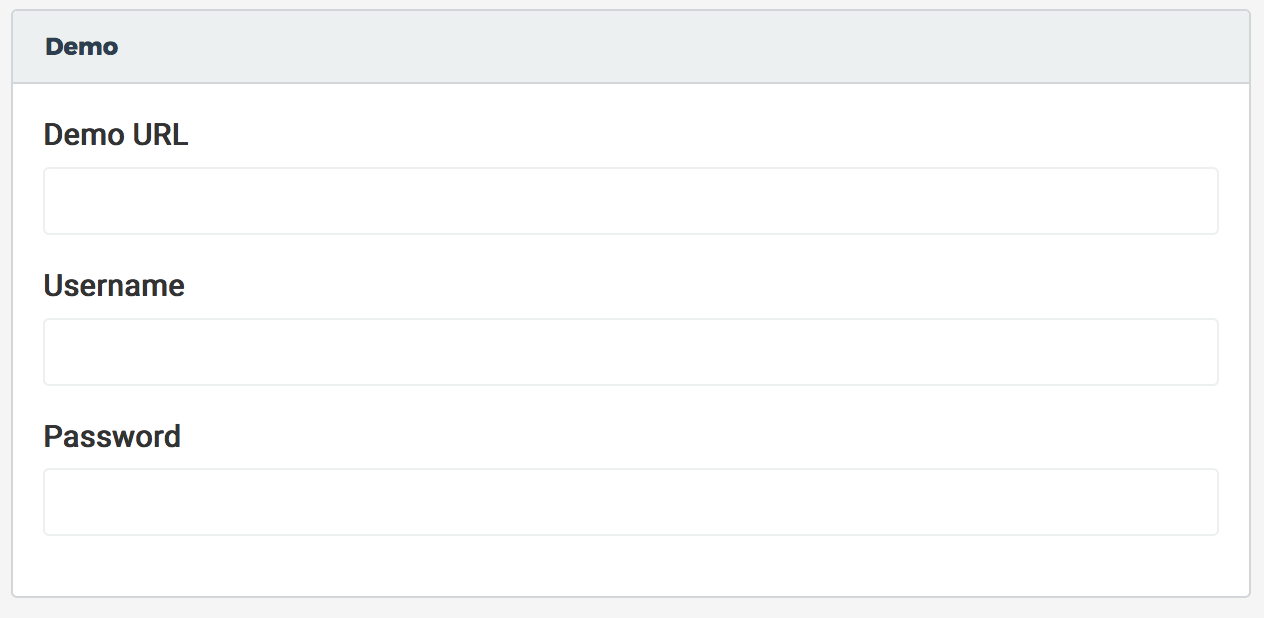Place cursor in the field under Demo URL
Screen dimensions: 1264x618
[x=631, y=201]
